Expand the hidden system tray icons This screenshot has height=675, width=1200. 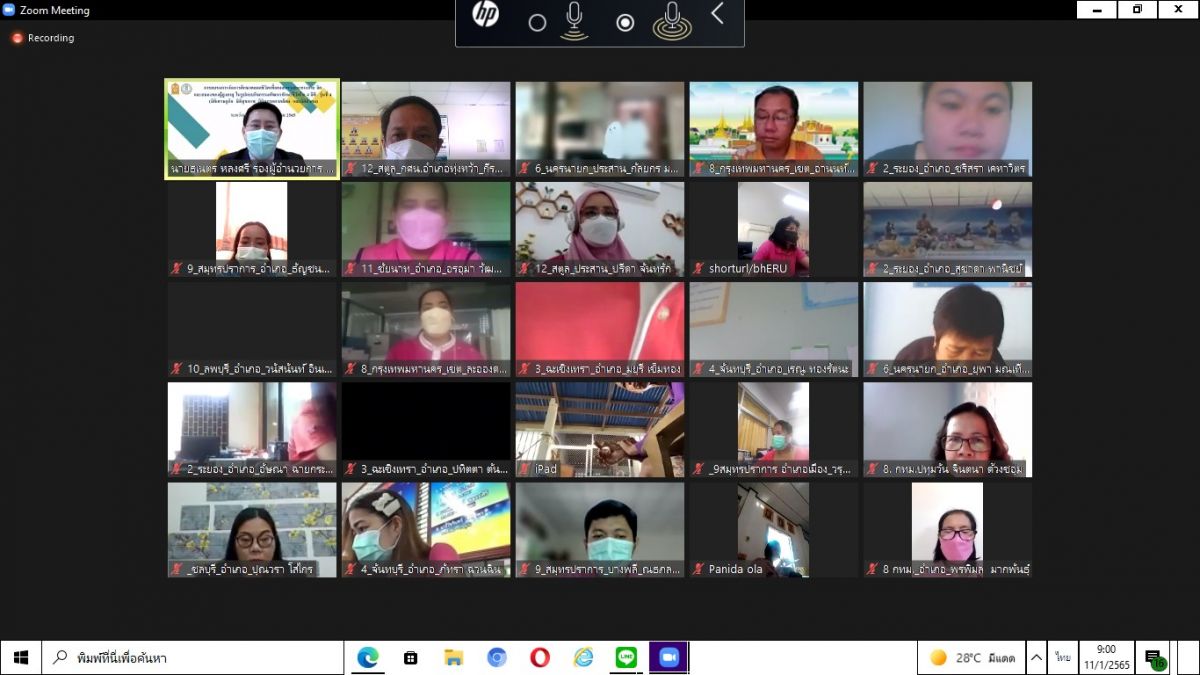pyautogui.click(x=1036, y=657)
